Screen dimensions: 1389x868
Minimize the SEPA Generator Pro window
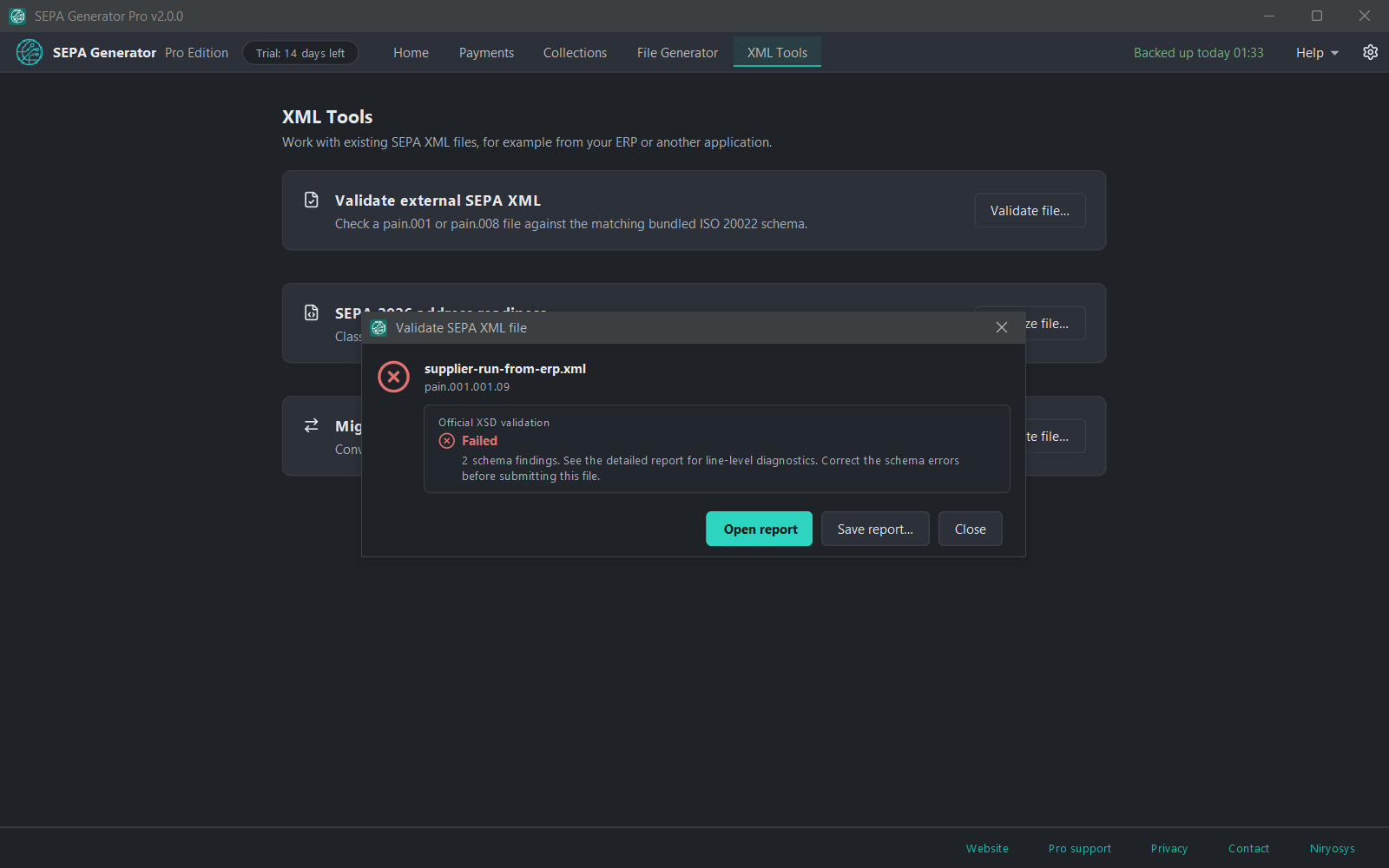click(1269, 16)
